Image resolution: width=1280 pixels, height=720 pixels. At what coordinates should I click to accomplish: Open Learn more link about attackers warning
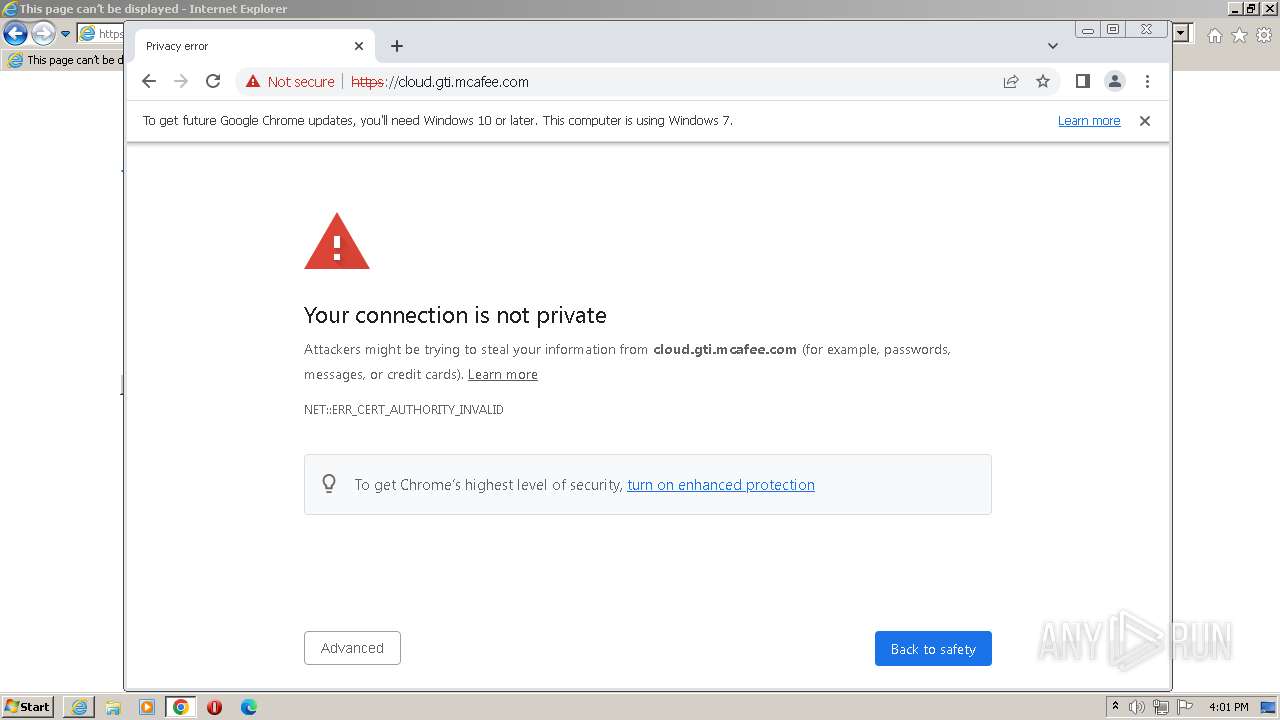point(503,375)
